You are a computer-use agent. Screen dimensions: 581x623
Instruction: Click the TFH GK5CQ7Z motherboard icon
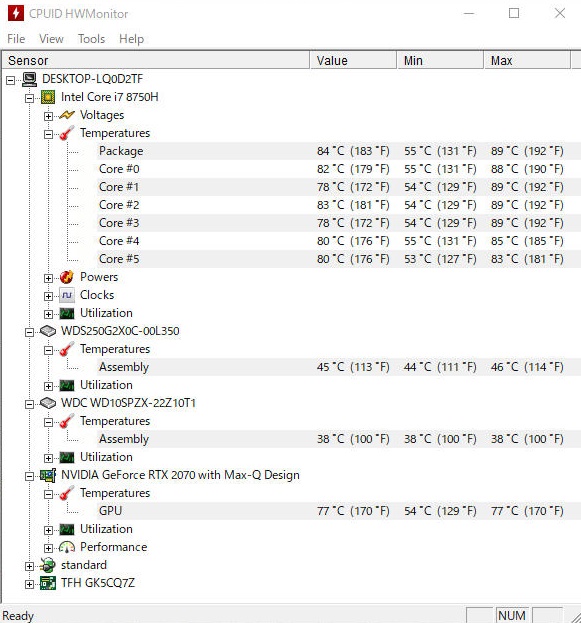[x=48, y=583]
